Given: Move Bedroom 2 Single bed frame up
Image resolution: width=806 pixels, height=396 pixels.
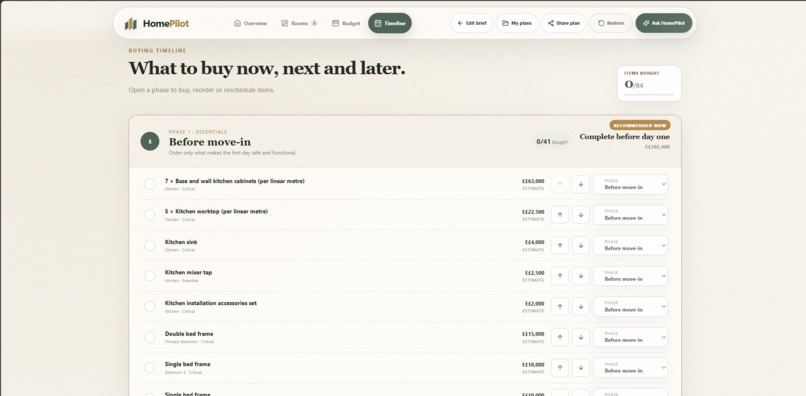Looking at the screenshot, I should 560,368.
